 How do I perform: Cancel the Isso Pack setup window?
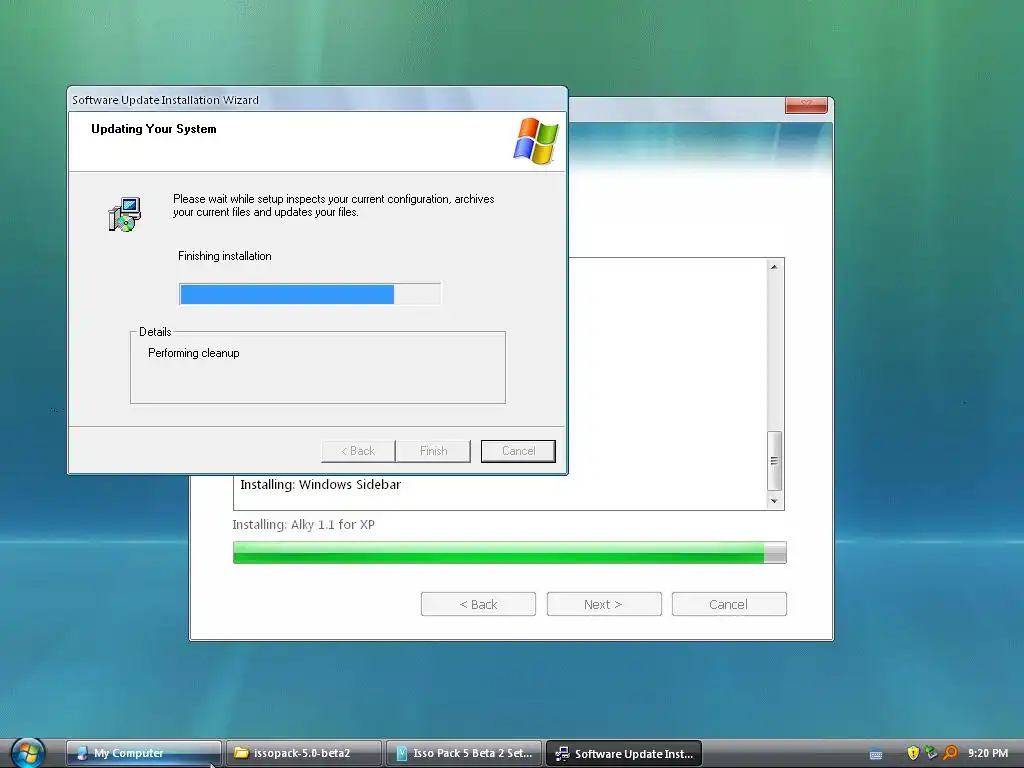click(x=729, y=604)
